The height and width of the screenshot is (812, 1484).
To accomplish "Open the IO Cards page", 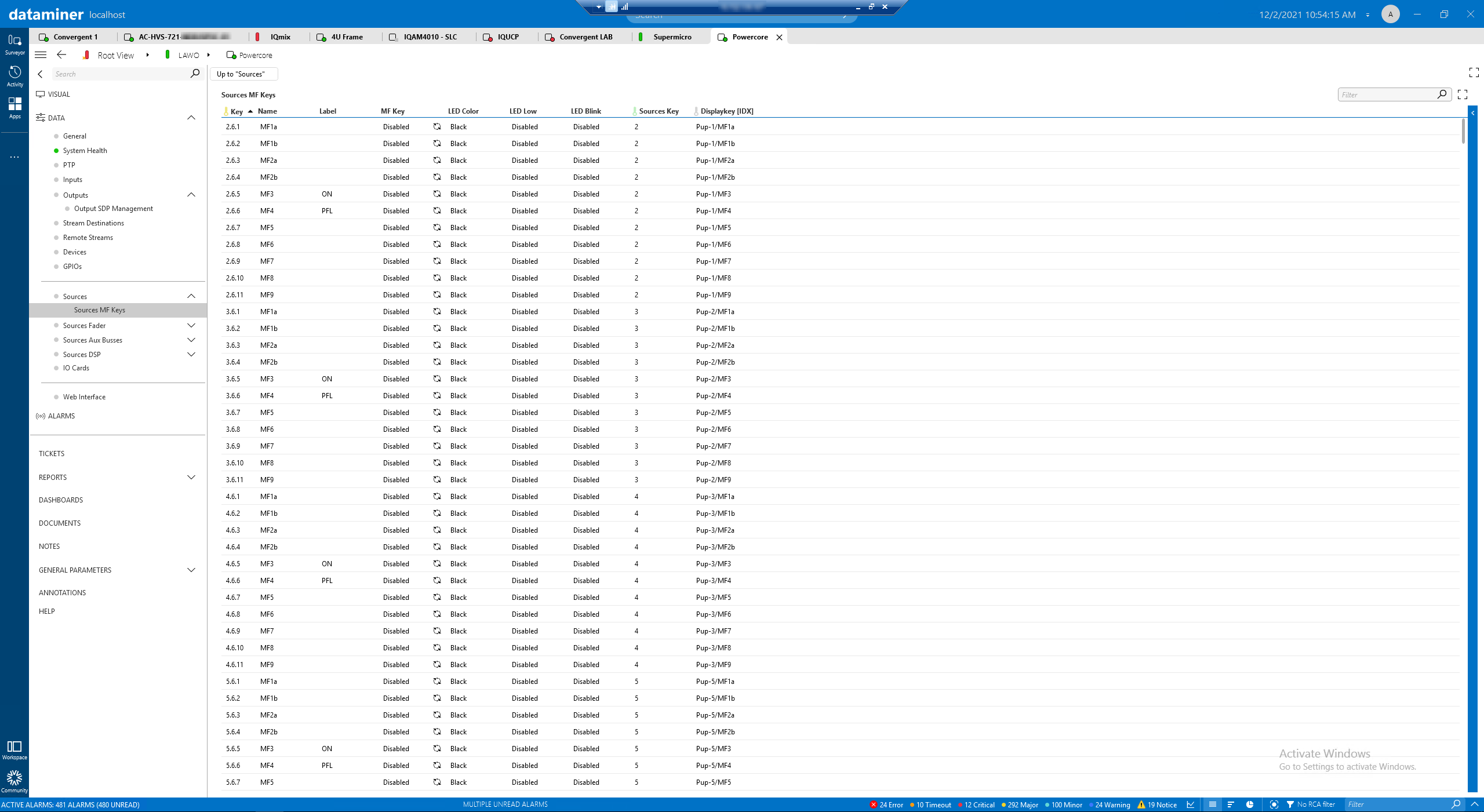I will pyautogui.click(x=76, y=368).
